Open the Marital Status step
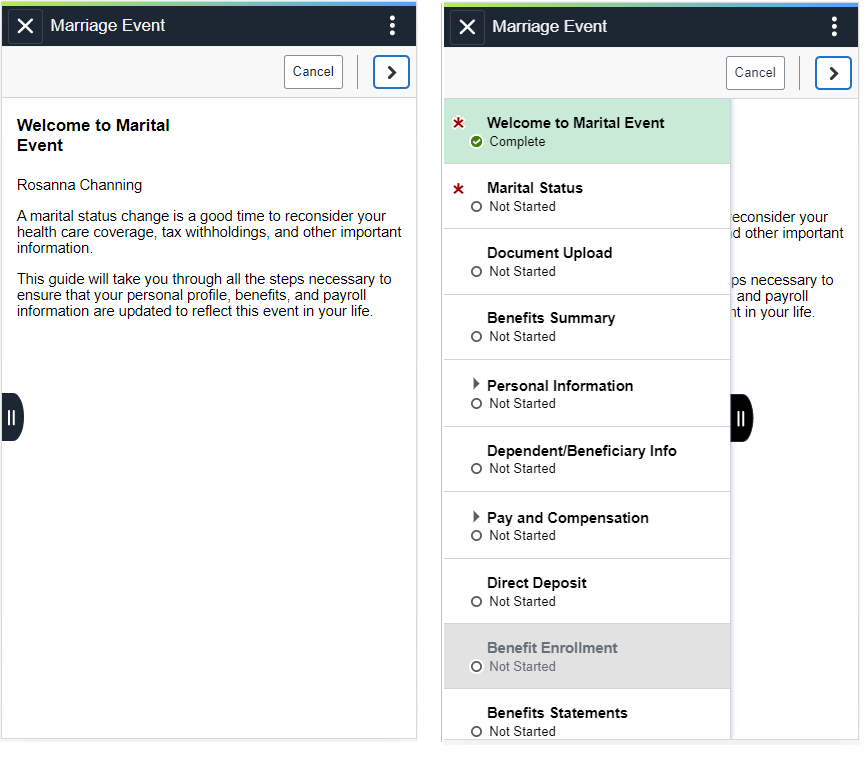 tap(587, 197)
